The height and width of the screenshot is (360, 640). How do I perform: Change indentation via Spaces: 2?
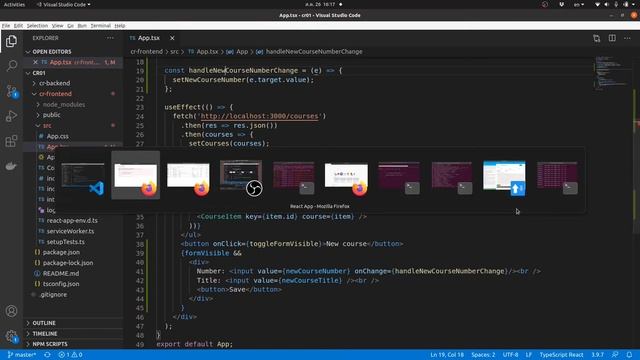tap(483, 355)
